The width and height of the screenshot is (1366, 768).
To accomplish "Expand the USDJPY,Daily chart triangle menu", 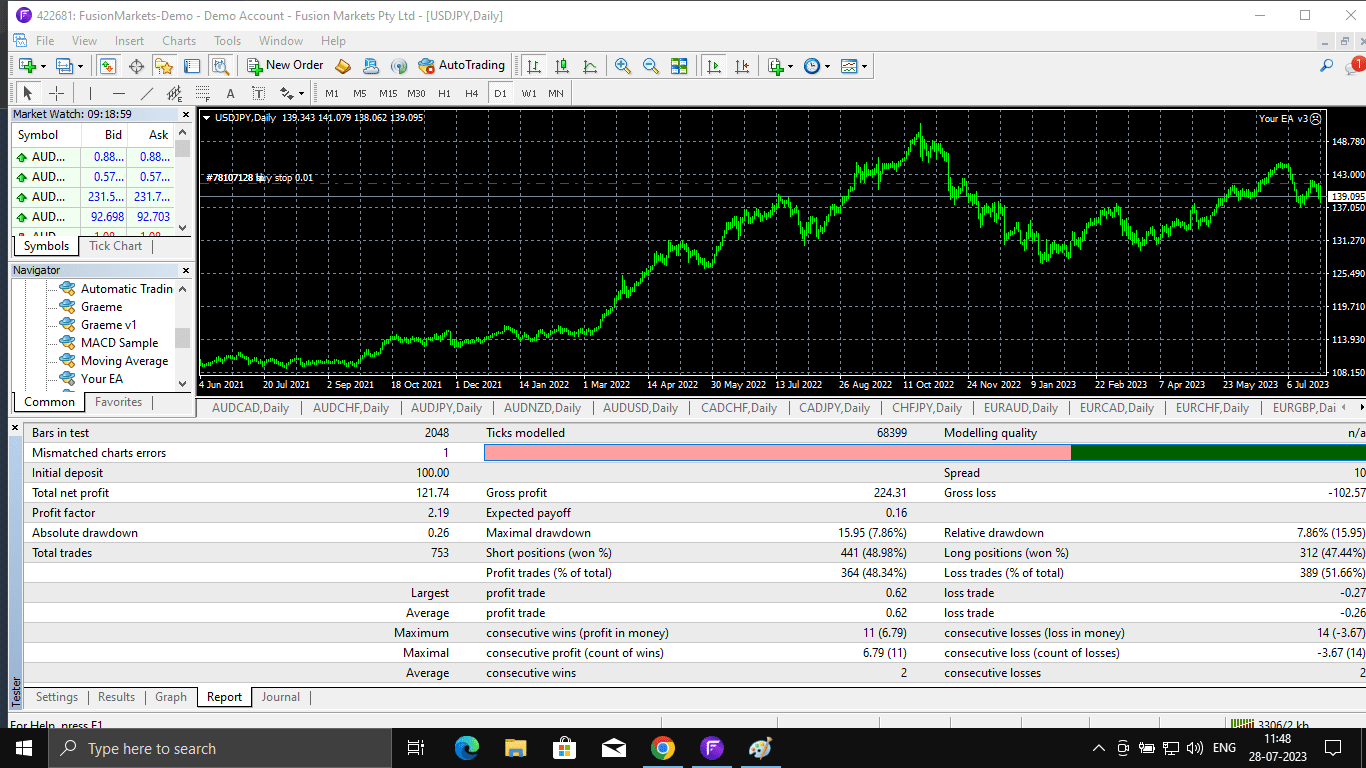I will point(207,118).
